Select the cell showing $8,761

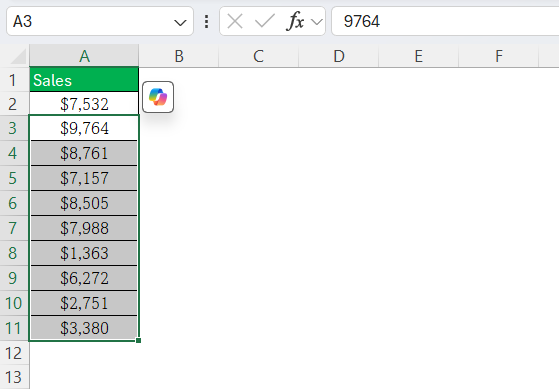click(84, 153)
